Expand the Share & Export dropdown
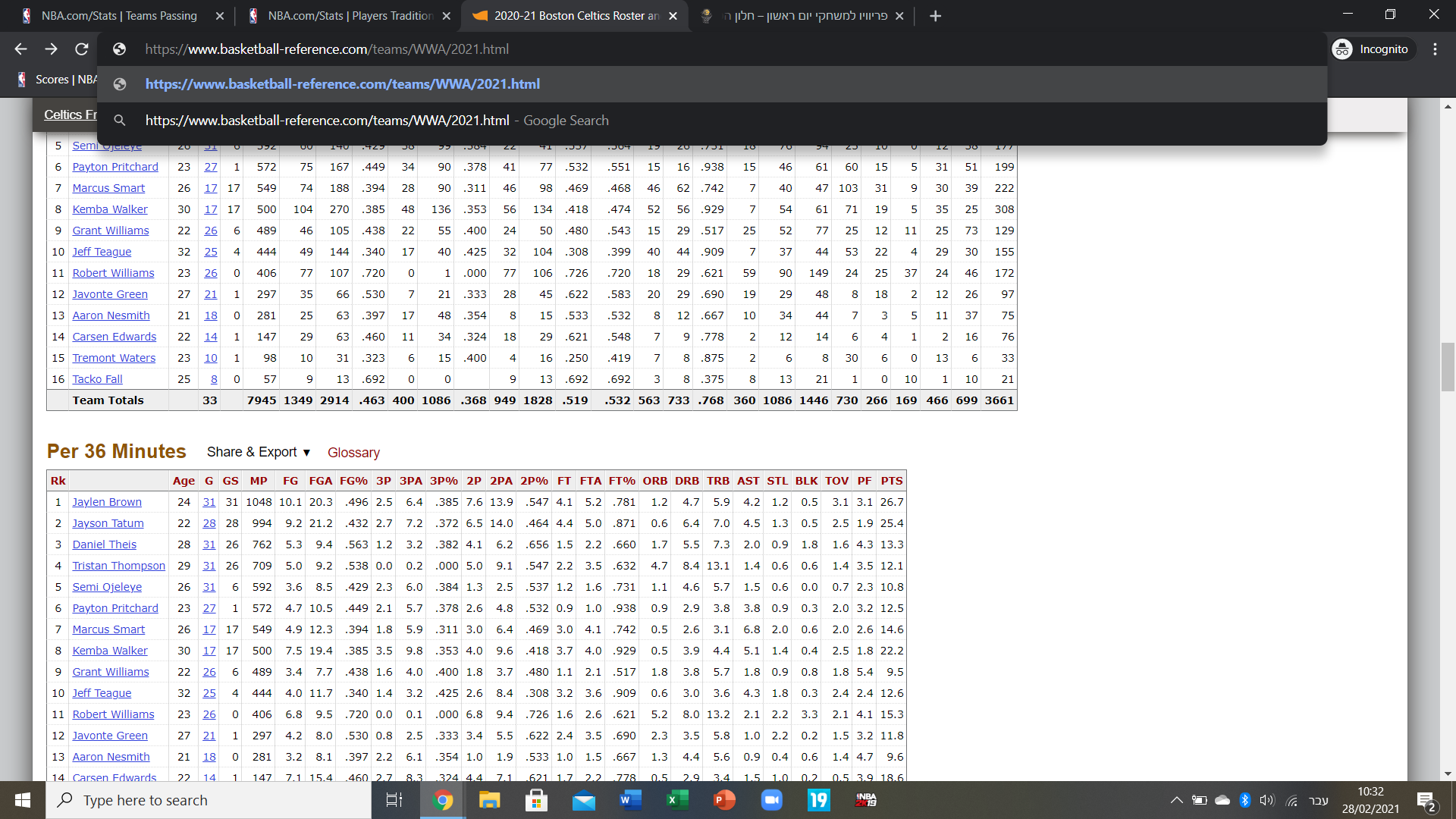The width and height of the screenshot is (1456, 819). click(259, 452)
